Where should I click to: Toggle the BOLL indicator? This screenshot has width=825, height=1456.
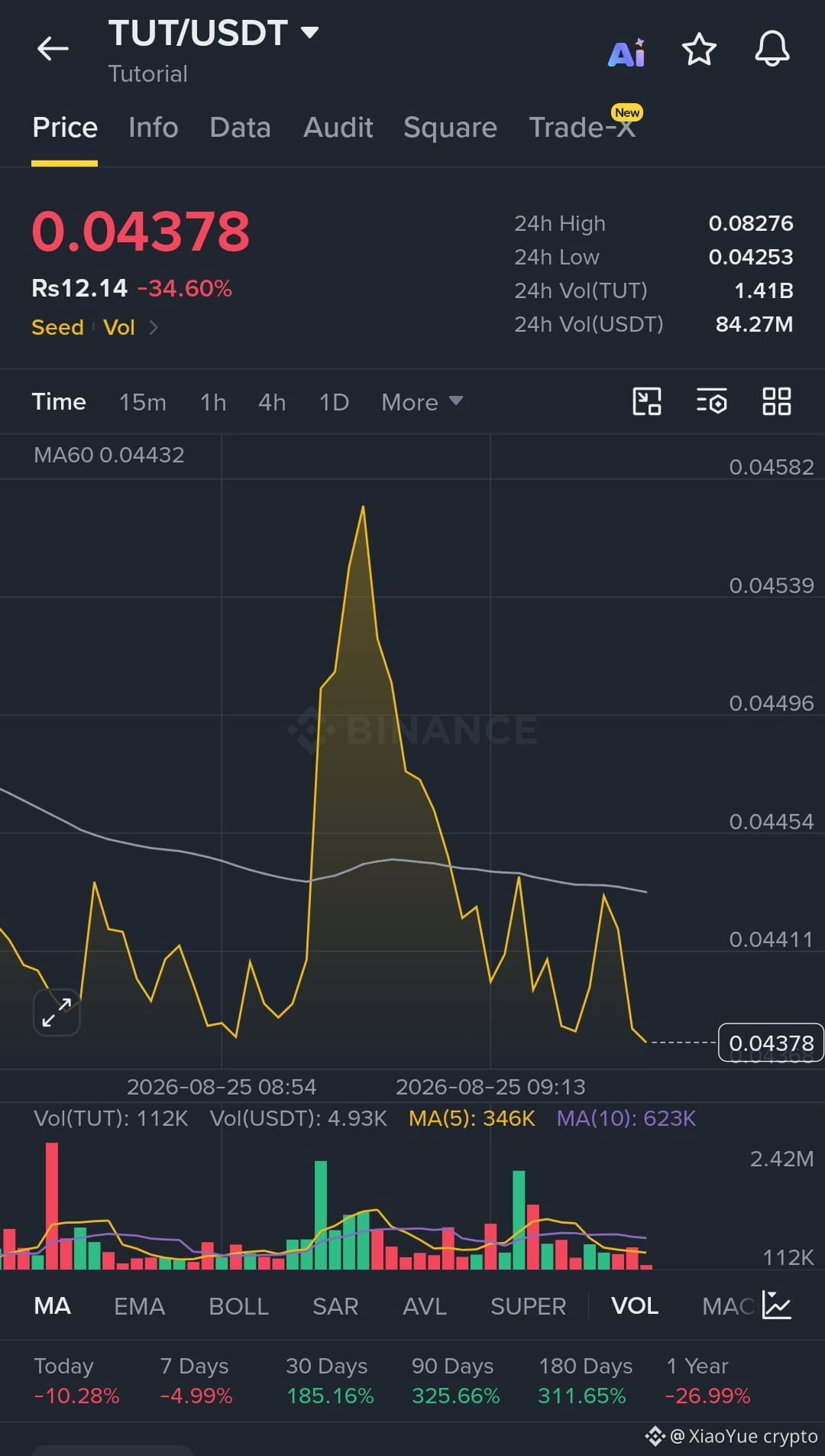click(x=238, y=1306)
